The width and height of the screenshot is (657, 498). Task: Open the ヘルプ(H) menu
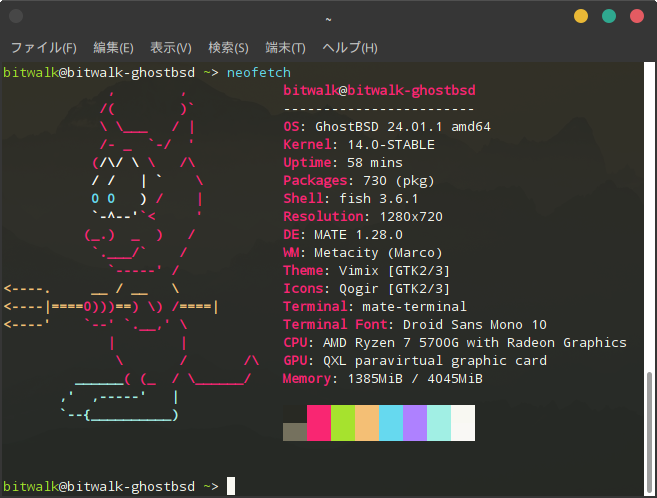tap(350, 48)
